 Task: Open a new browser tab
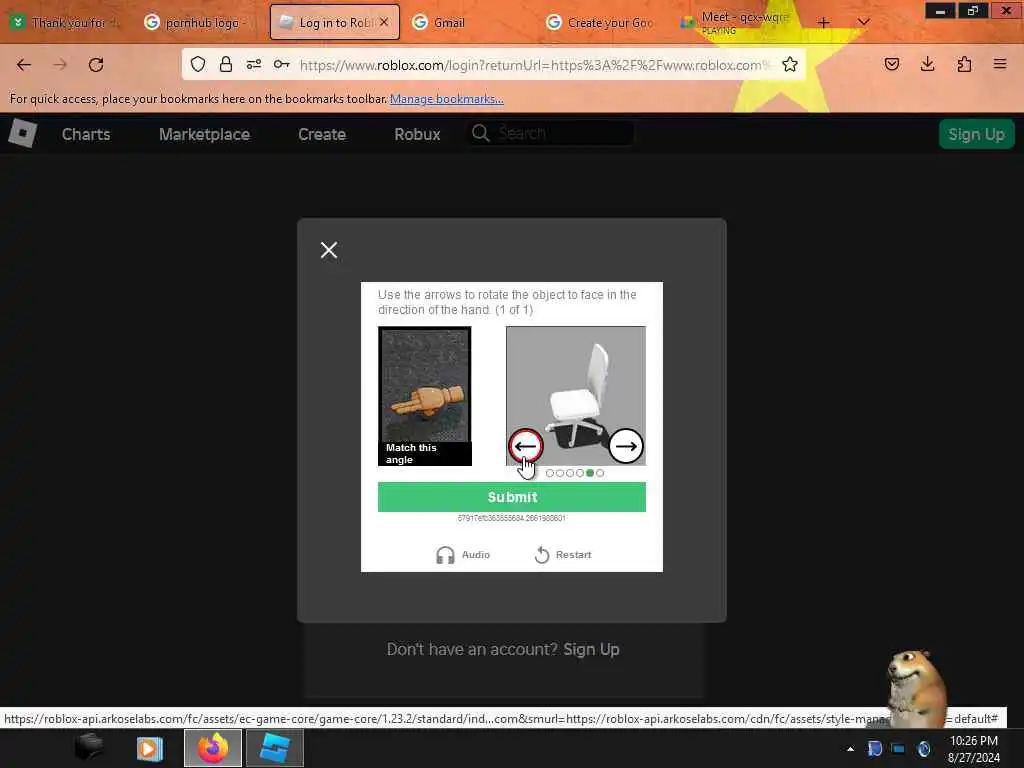[824, 22]
